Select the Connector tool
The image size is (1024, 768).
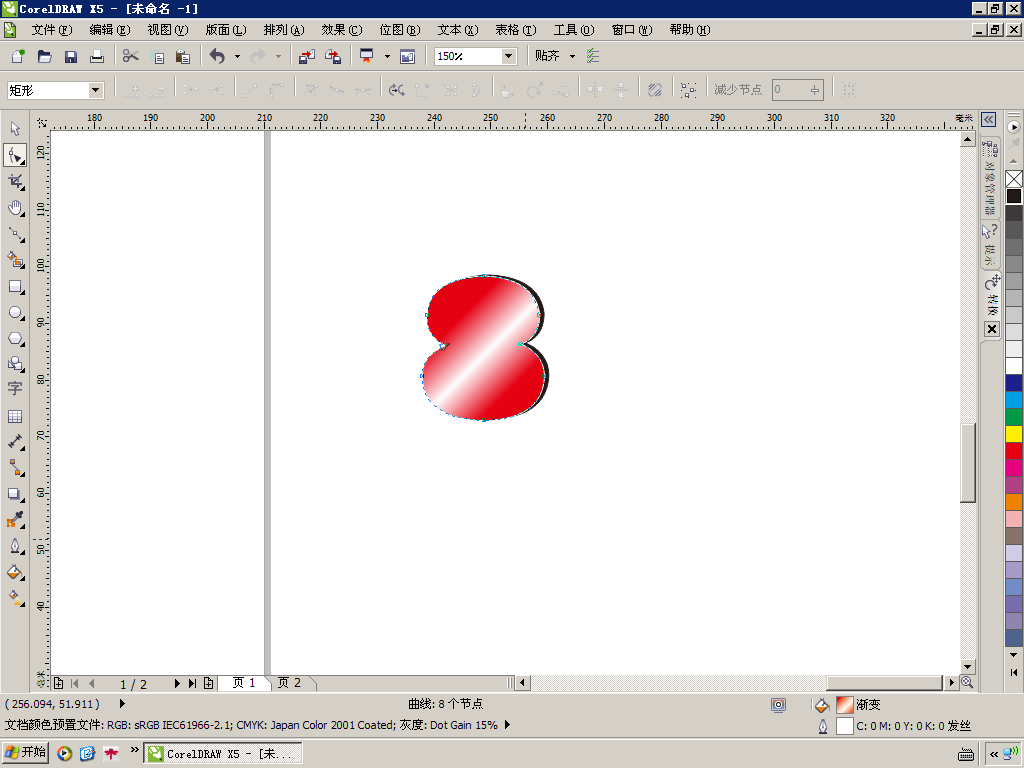[x=15, y=468]
